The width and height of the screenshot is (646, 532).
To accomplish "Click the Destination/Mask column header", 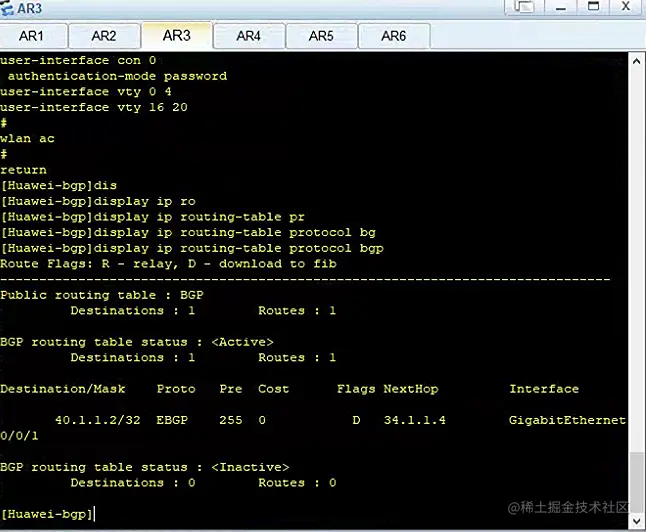I will click(x=63, y=389).
